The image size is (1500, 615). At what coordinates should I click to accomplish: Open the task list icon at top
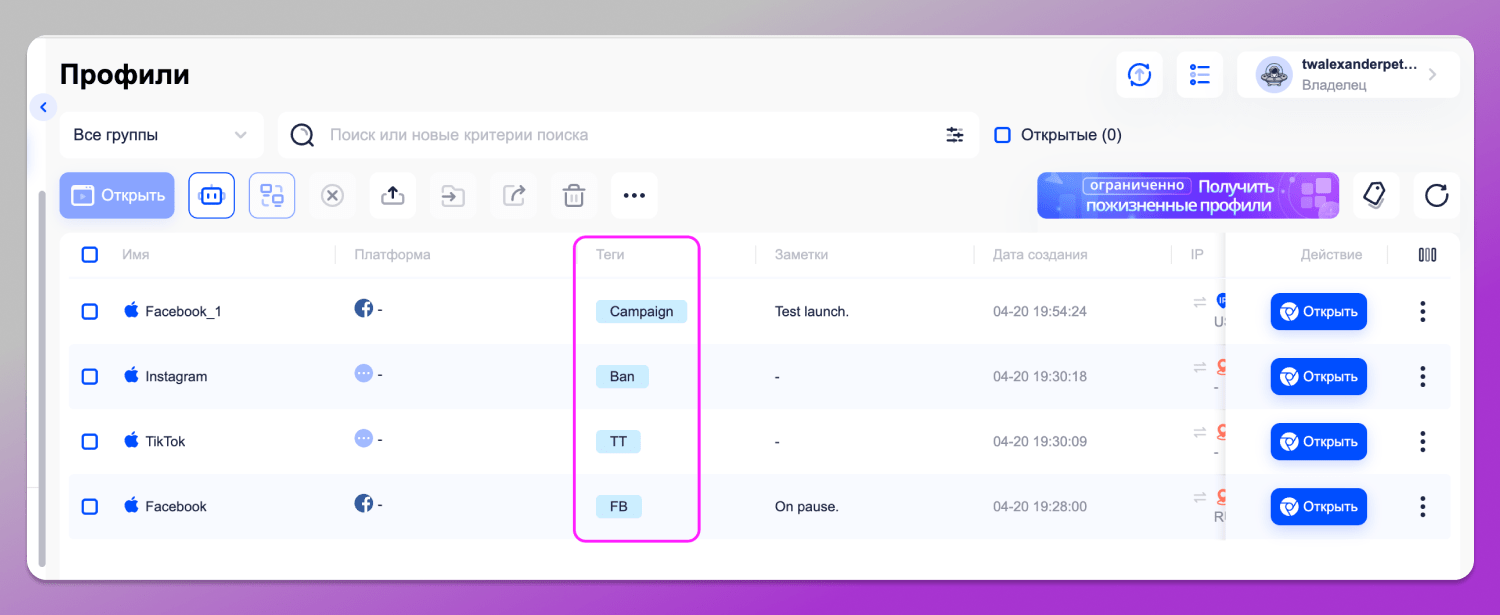(x=1200, y=75)
